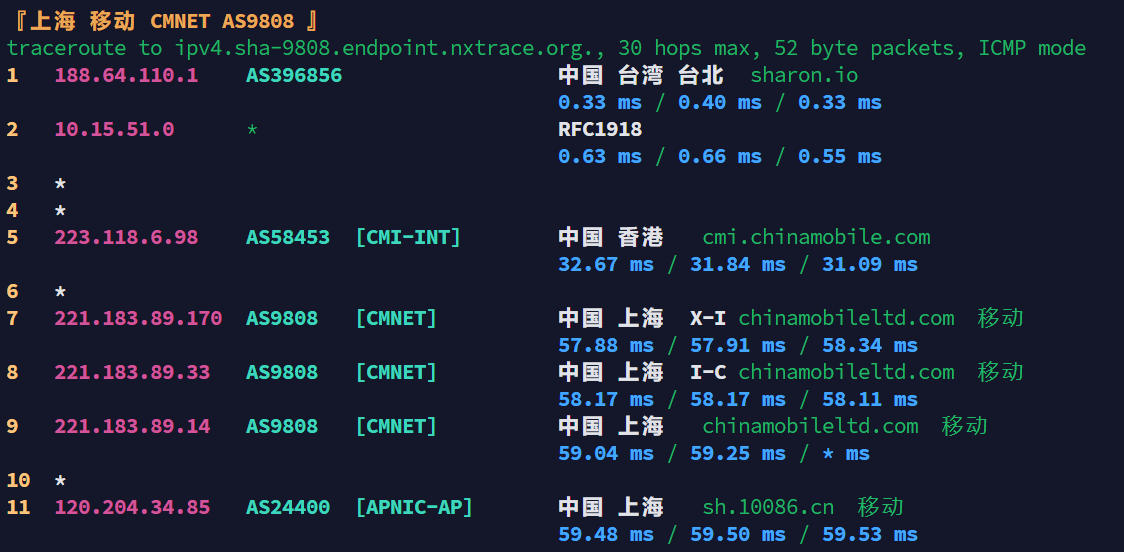Screen dimensions: 1124x552
Task: Open the sh.10086.cn domain
Action: pyautogui.click(x=768, y=507)
